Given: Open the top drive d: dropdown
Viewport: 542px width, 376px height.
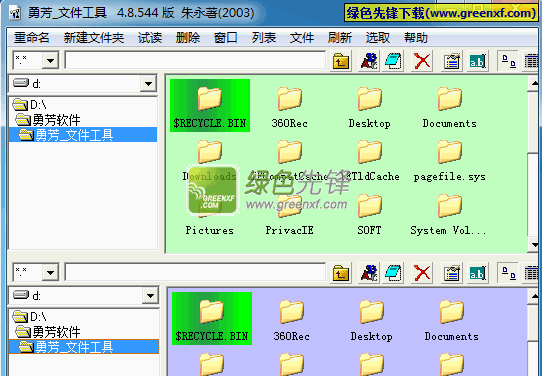Looking at the screenshot, I should (148, 84).
